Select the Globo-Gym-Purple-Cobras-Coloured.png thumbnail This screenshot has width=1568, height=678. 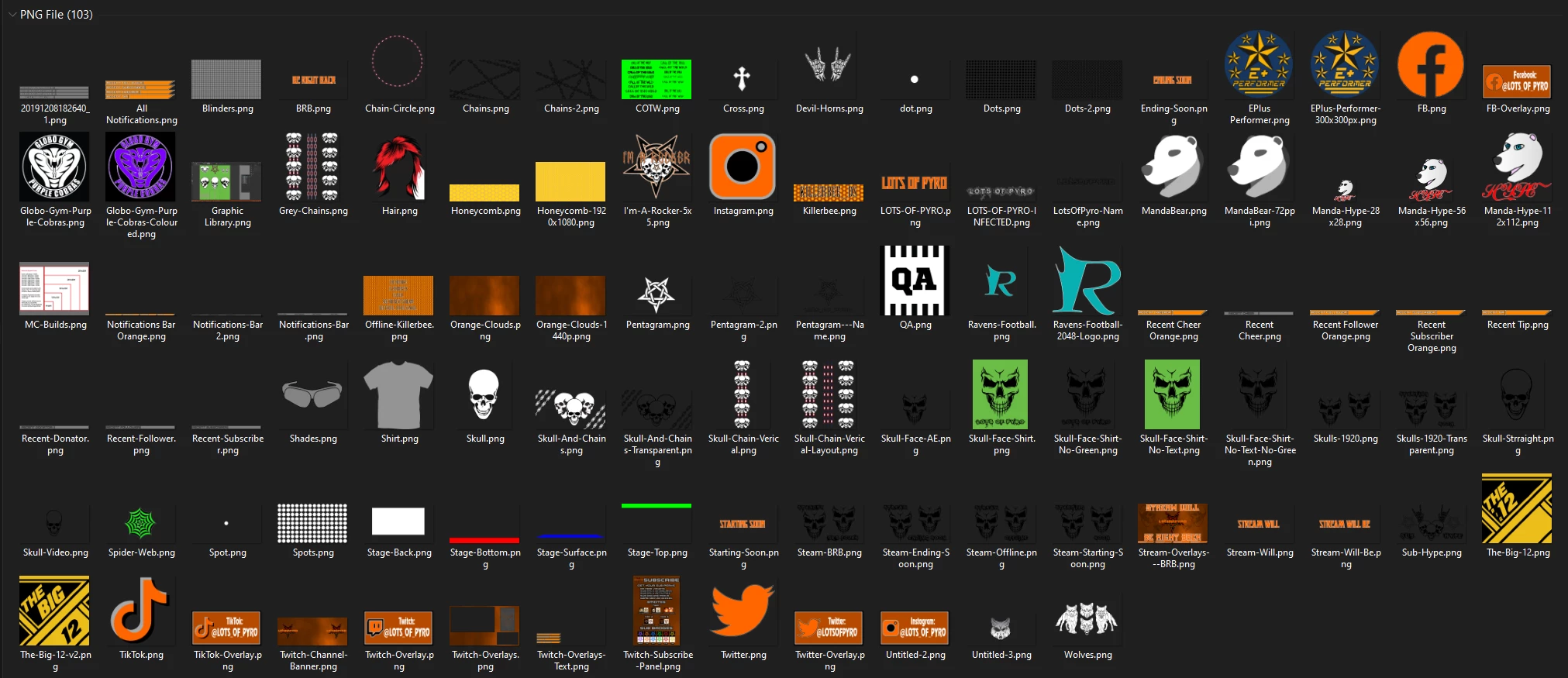pos(140,167)
